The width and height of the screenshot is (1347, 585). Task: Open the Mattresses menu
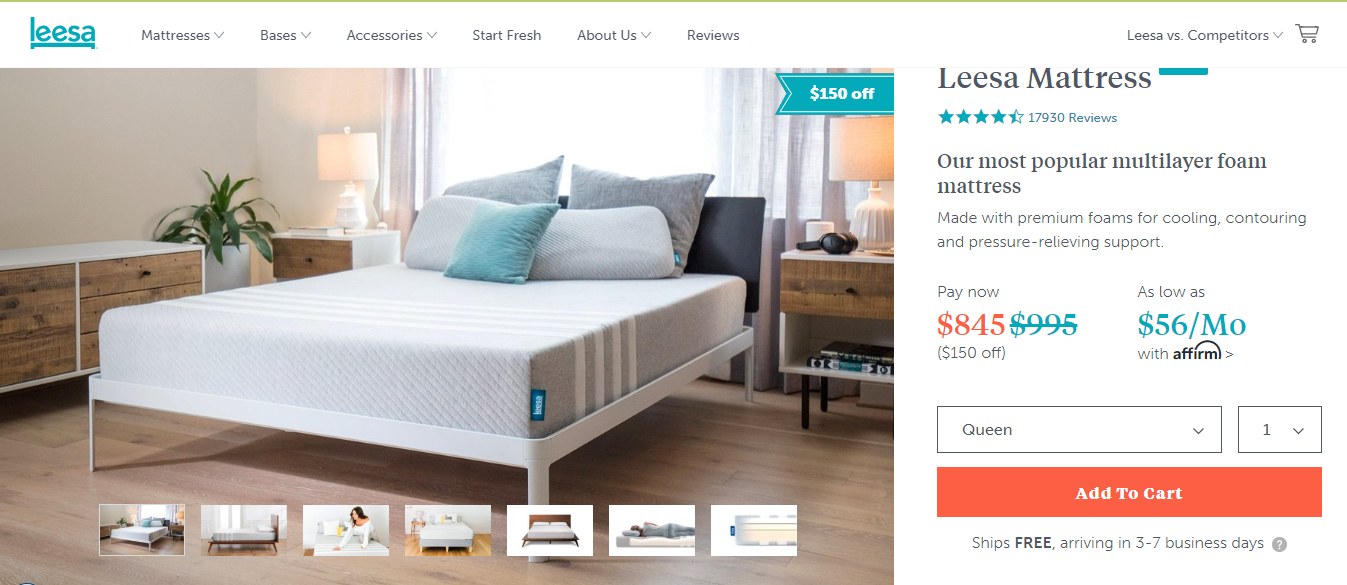182,35
